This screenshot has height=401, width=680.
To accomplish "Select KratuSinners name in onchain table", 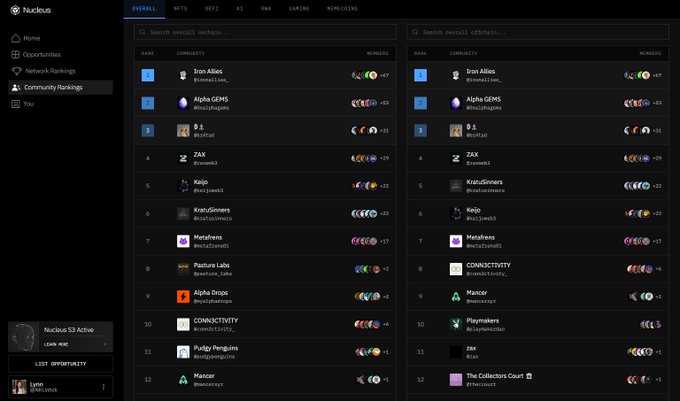I will click(x=212, y=210).
